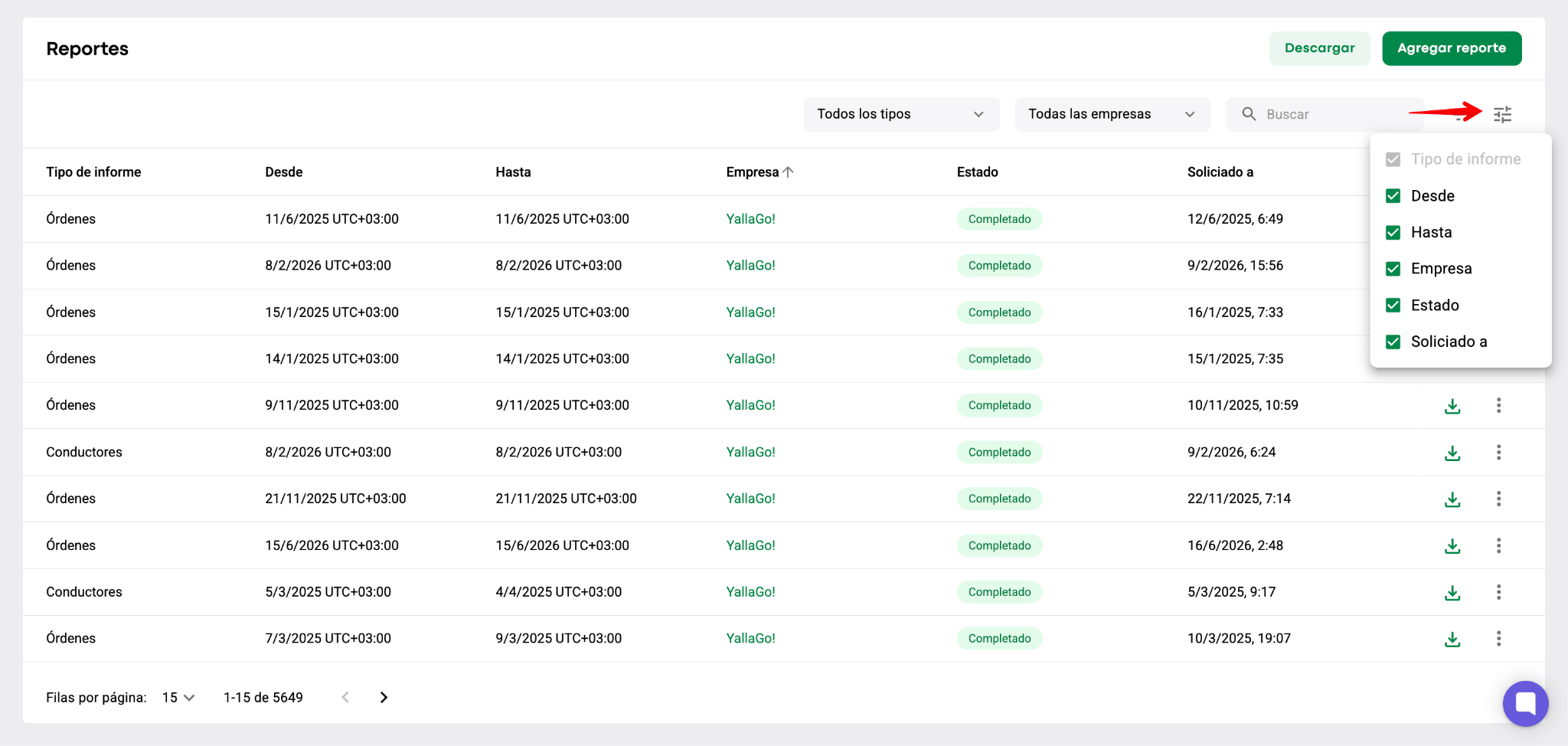
Task: Click the 4/4/2025 UTC+03:00 Hasta cell
Action: click(x=558, y=592)
